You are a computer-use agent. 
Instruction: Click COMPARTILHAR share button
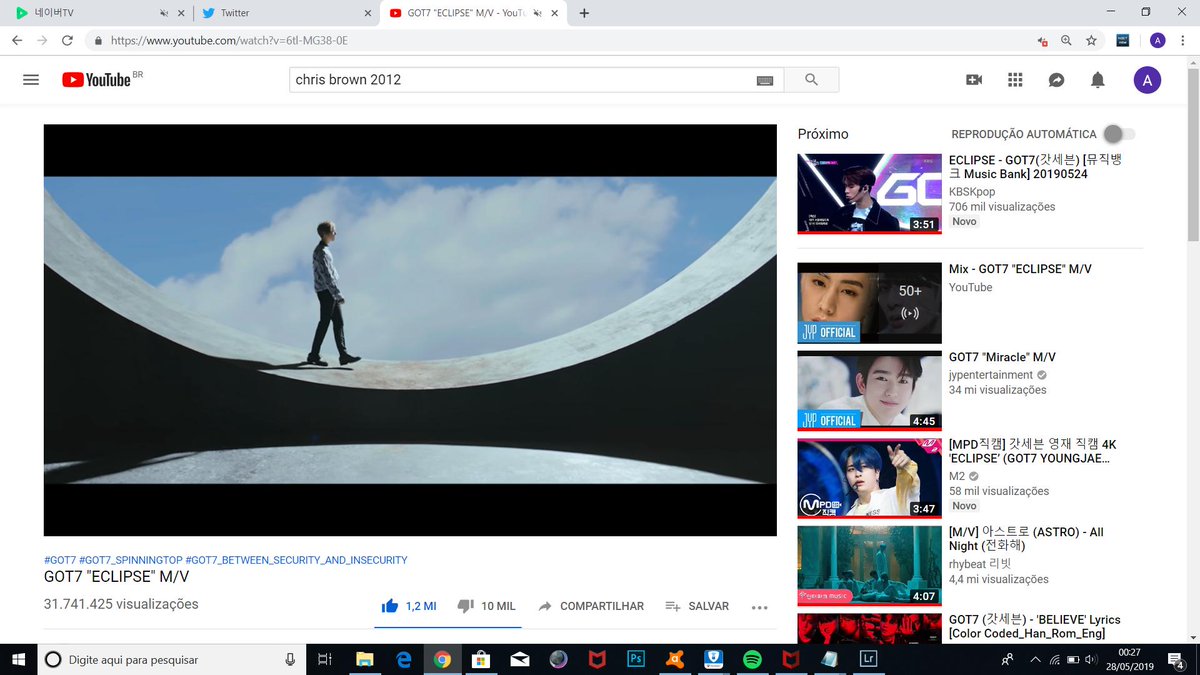[x=591, y=606]
